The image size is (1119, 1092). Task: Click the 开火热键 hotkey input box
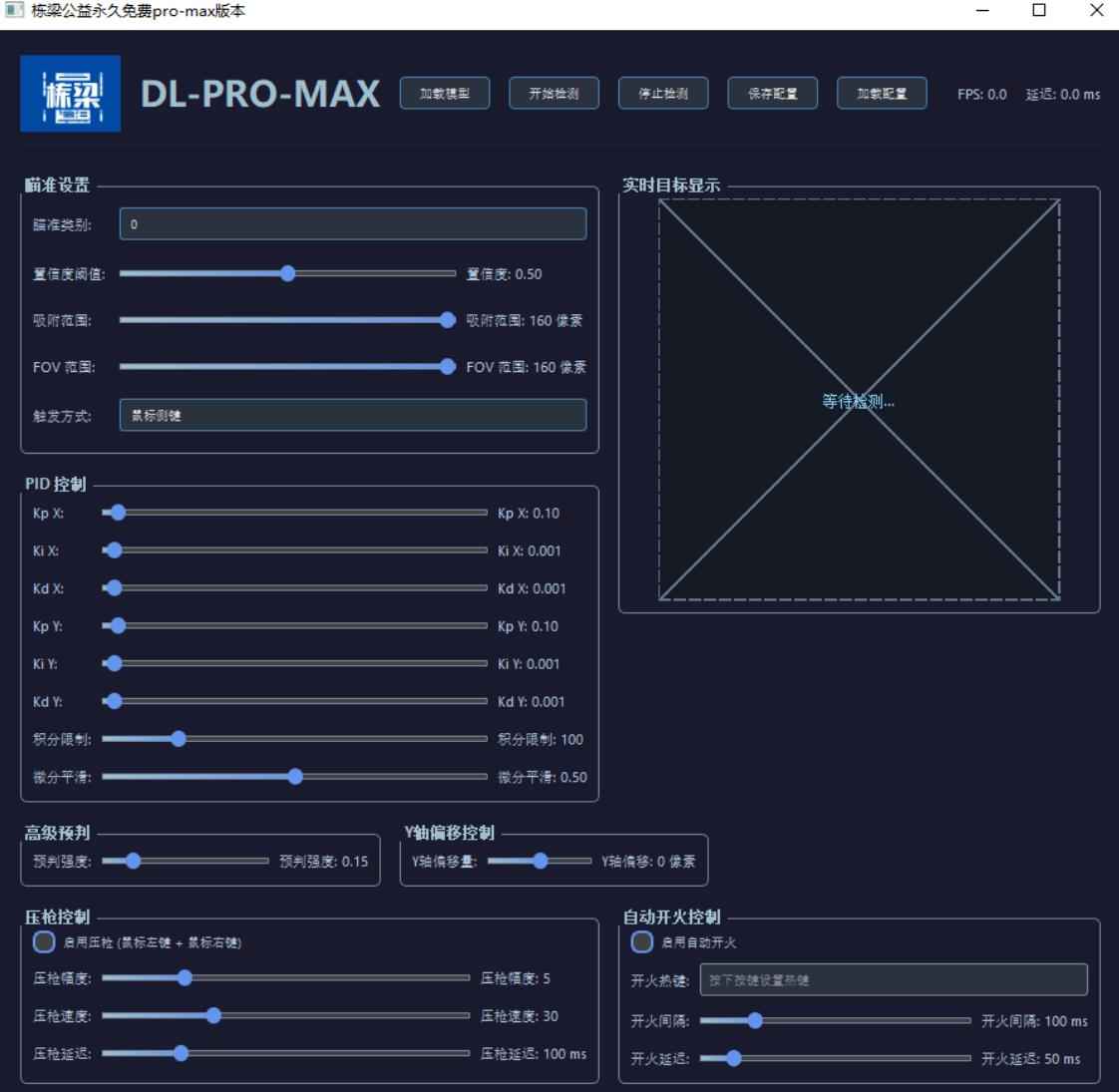click(895, 979)
